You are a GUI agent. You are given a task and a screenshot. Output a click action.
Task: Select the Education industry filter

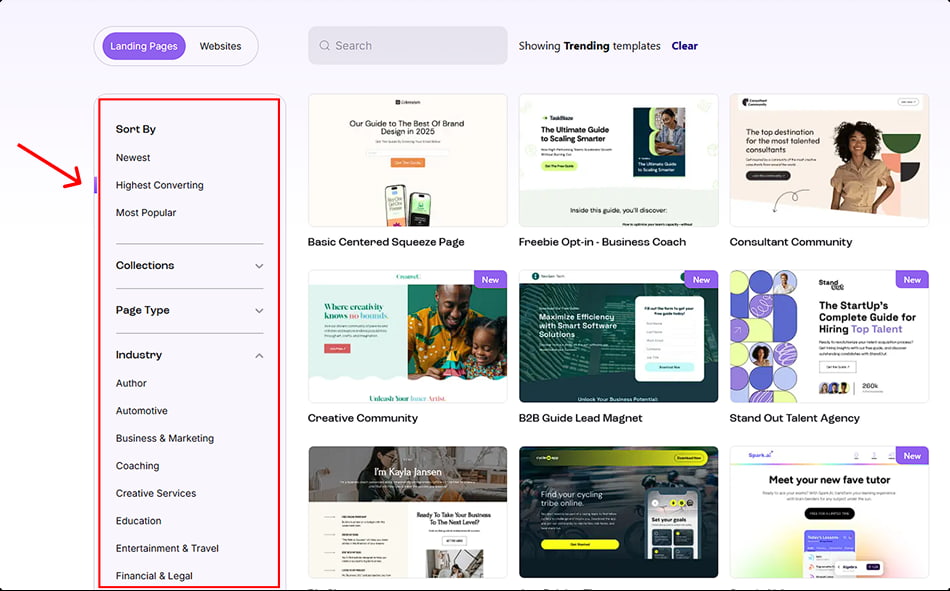[138, 520]
